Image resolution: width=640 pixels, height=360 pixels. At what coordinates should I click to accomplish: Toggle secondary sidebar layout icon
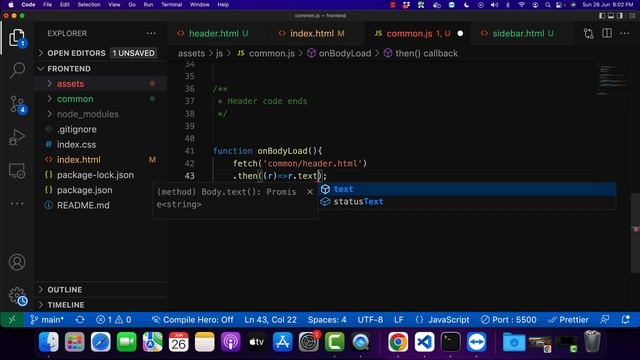(x=620, y=16)
